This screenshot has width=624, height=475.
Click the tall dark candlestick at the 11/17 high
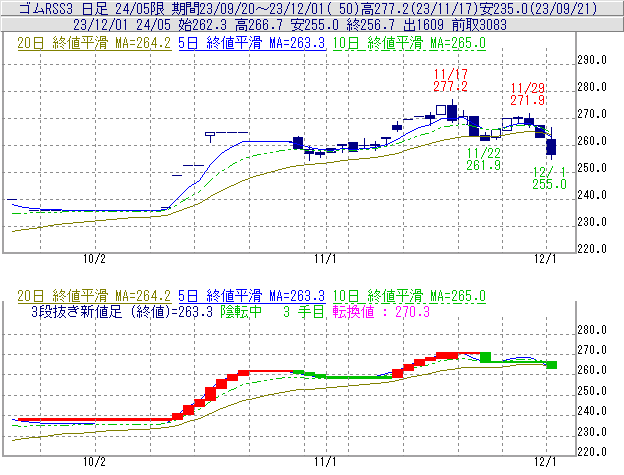452,112
